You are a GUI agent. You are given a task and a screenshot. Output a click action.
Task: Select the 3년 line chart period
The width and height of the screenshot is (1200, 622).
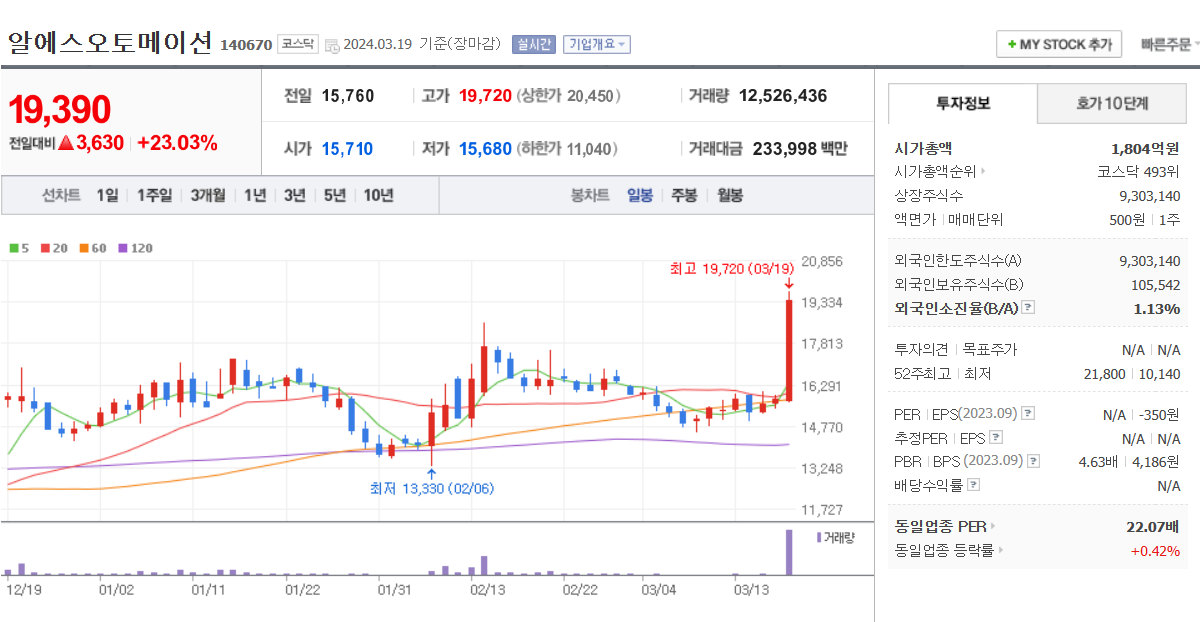coord(294,195)
